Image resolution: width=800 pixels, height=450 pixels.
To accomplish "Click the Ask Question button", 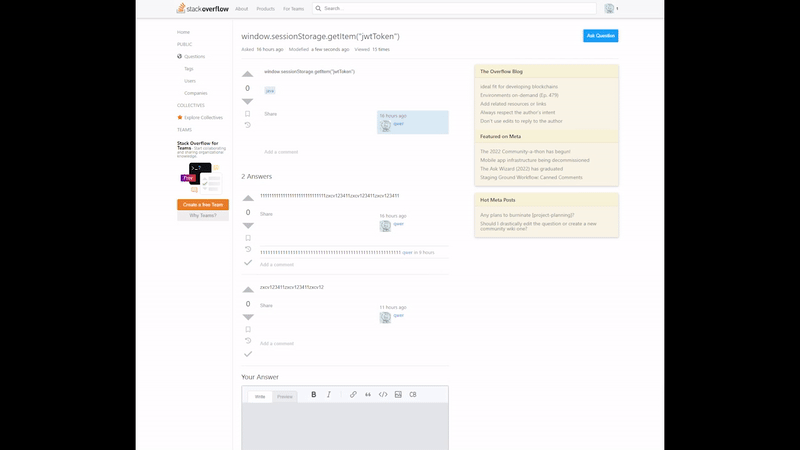I will point(601,36).
